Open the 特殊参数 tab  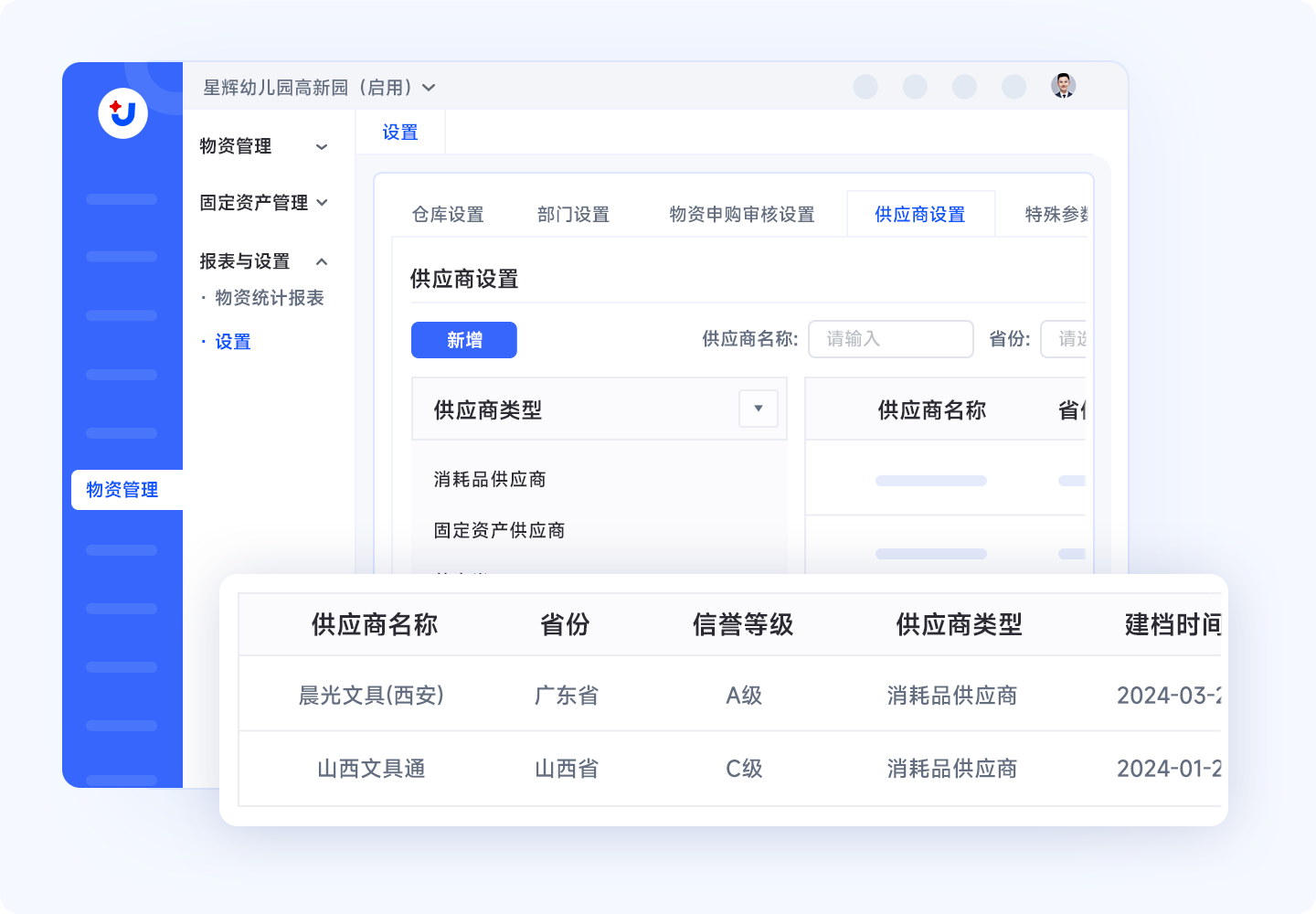[1056, 215]
